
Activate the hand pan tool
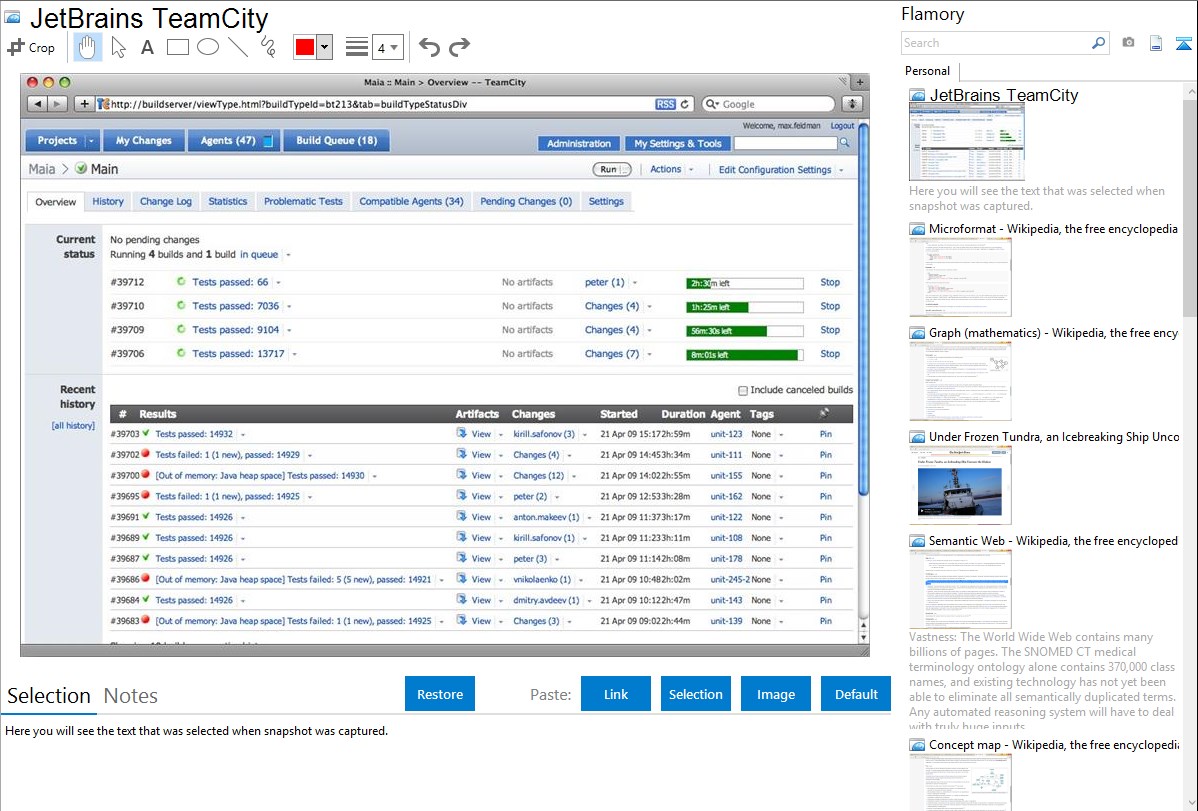(x=88, y=47)
